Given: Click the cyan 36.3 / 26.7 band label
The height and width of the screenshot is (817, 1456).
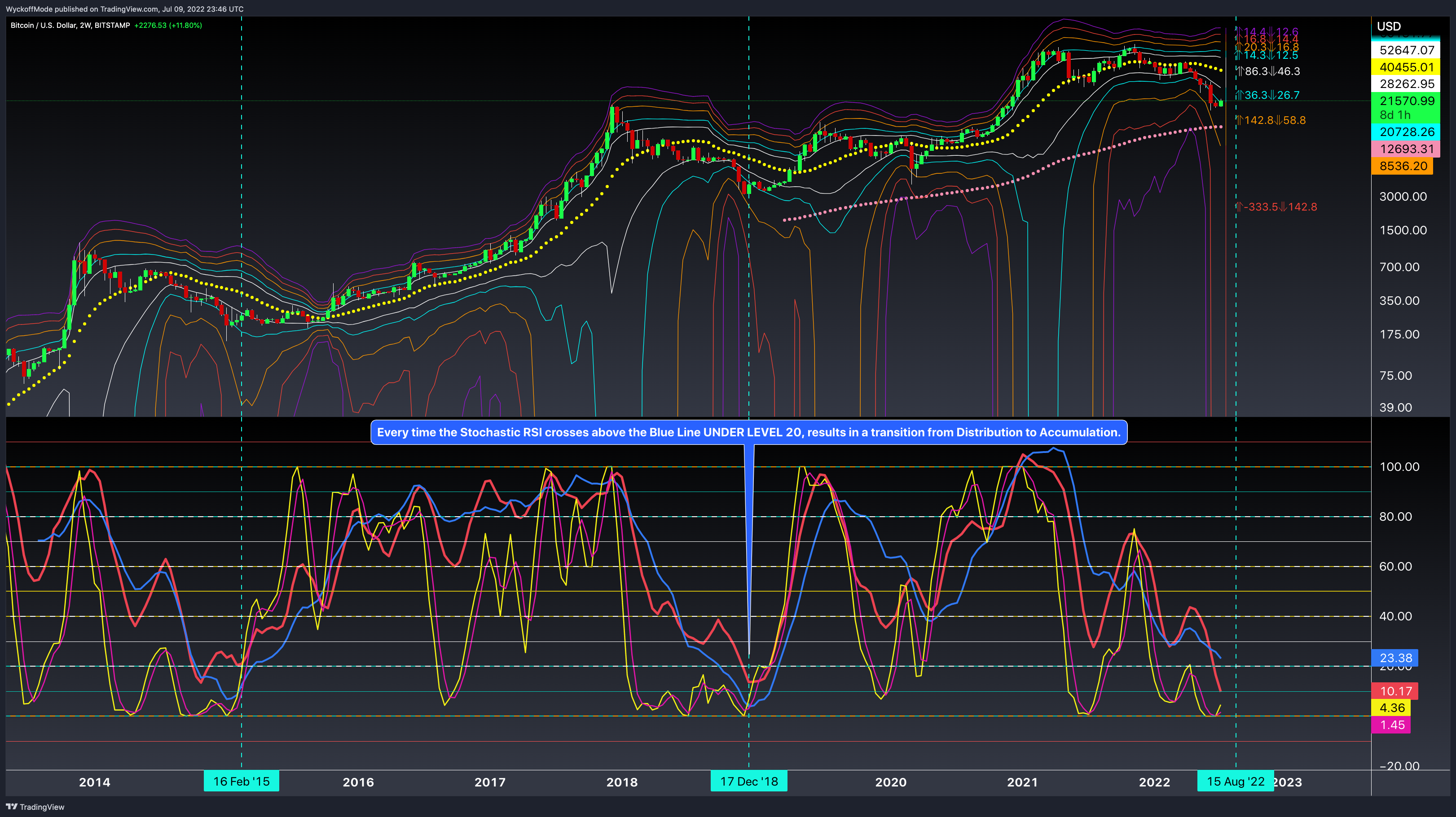Looking at the screenshot, I should 1268,95.
